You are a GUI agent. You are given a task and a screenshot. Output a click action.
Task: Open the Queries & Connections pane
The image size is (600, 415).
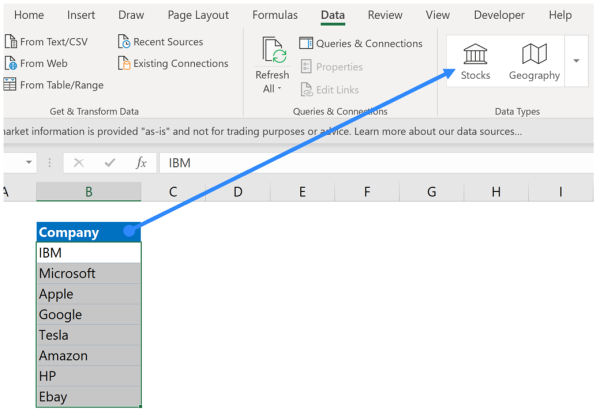[361, 44]
